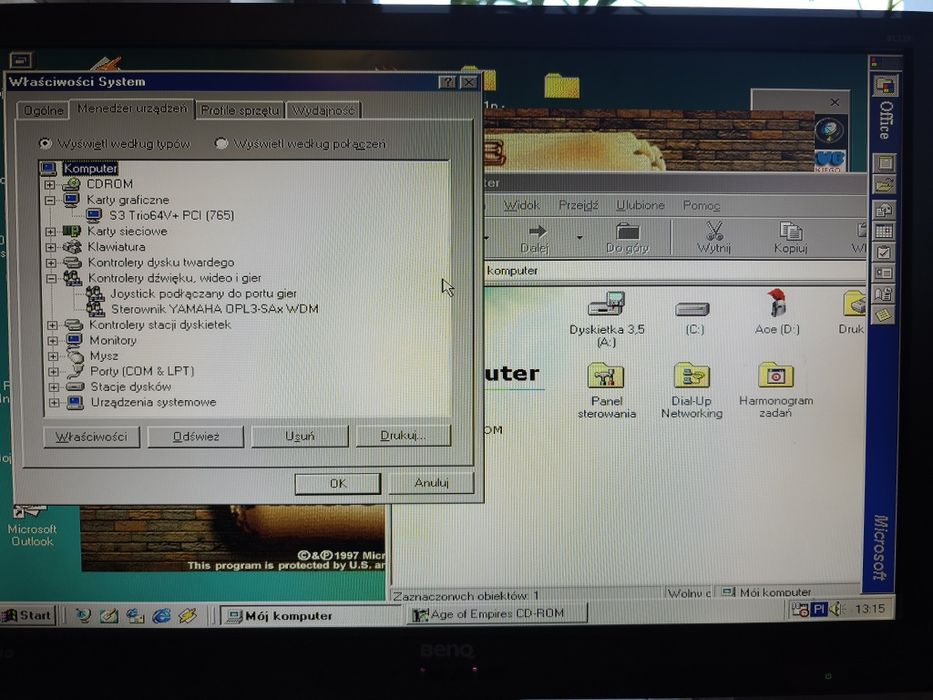Expand the Mysz node
The width and height of the screenshot is (933, 700).
(x=53, y=356)
